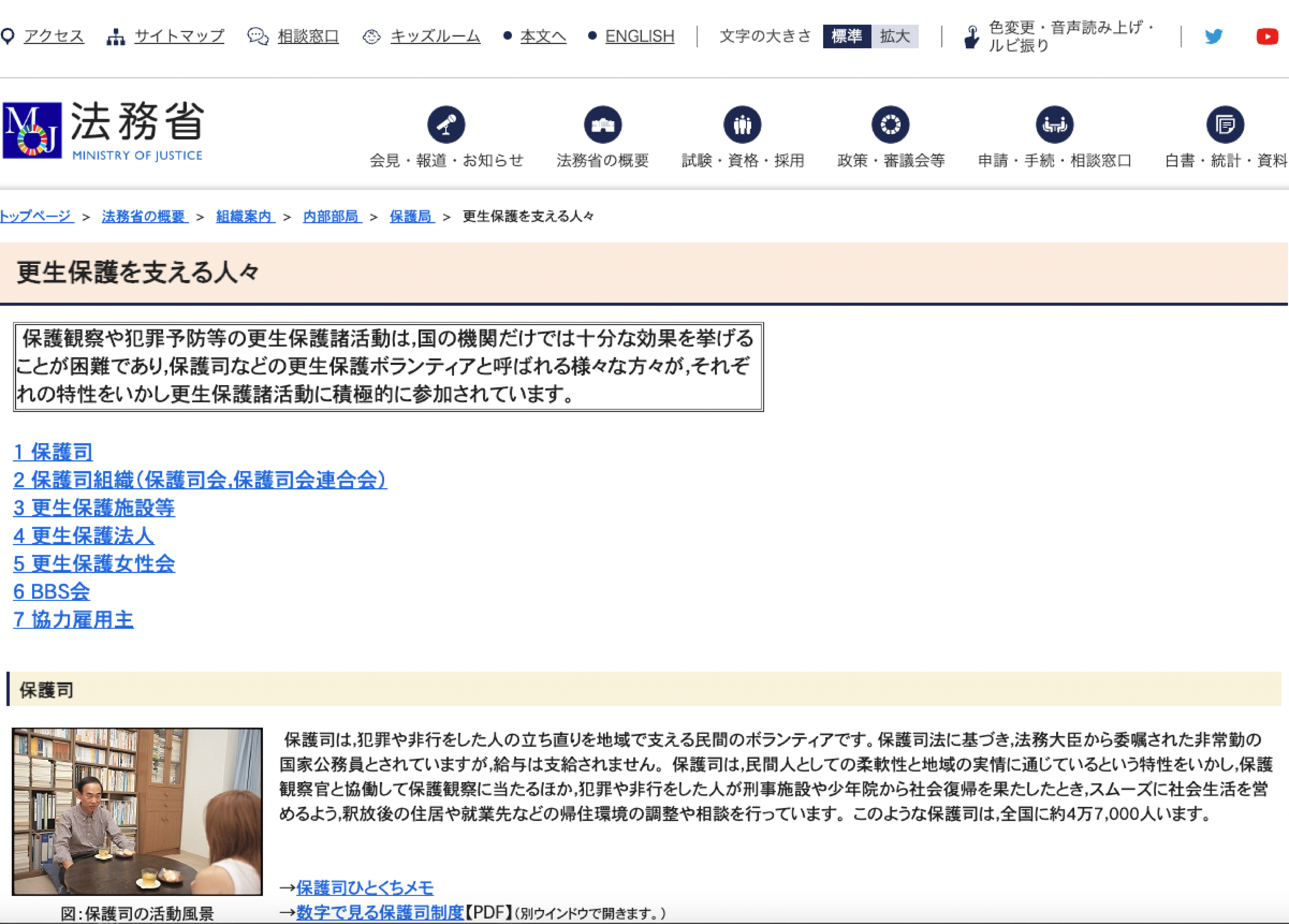Image resolution: width=1289 pixels, height=924 pixels.
Task: Click the microphone press conference icon
Action: pos(446,124)
